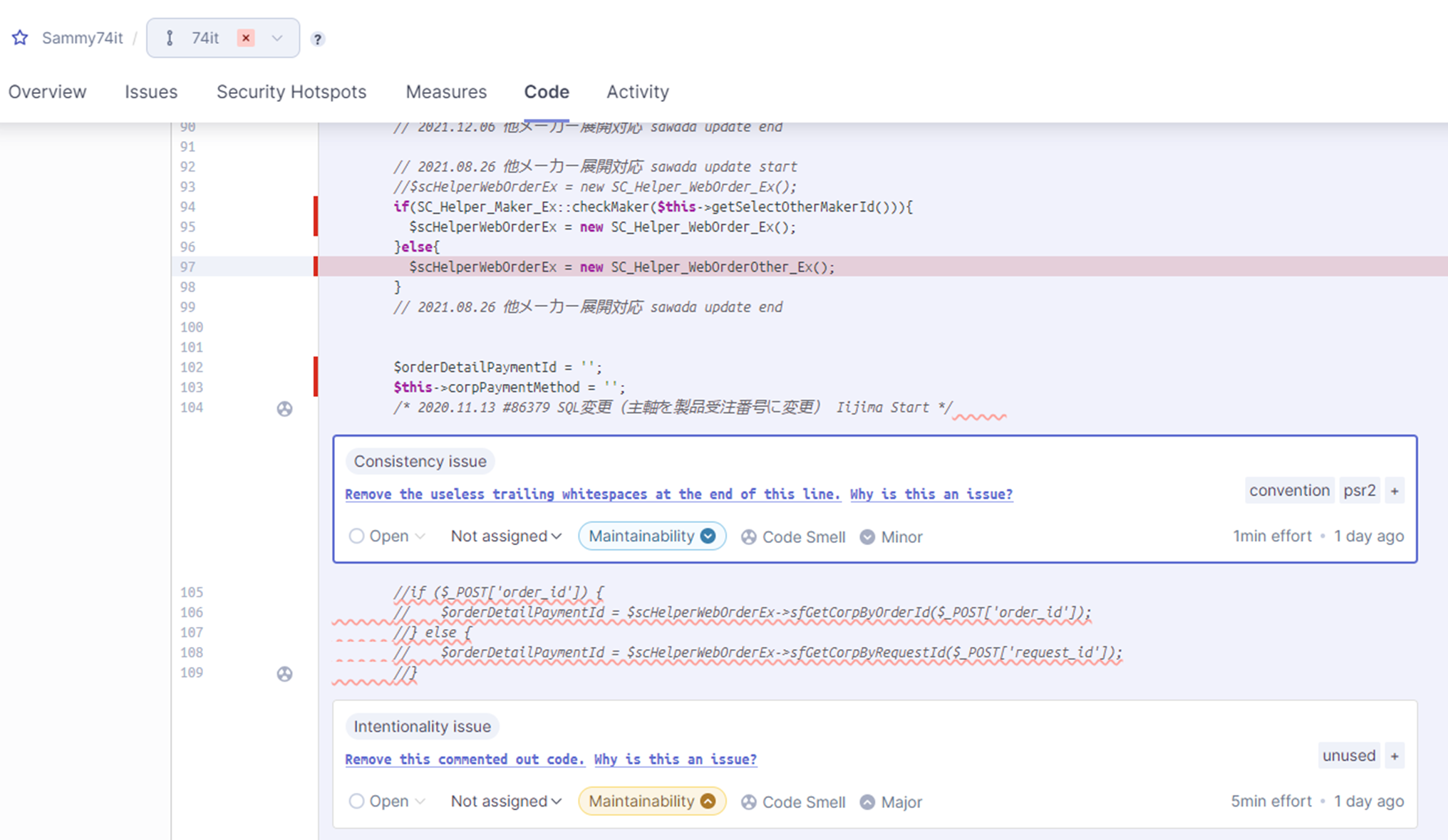This screenshot has width=1448, height=840.
Task: Click the code smell icon on line 104
Action: click(x=284, y=408)
